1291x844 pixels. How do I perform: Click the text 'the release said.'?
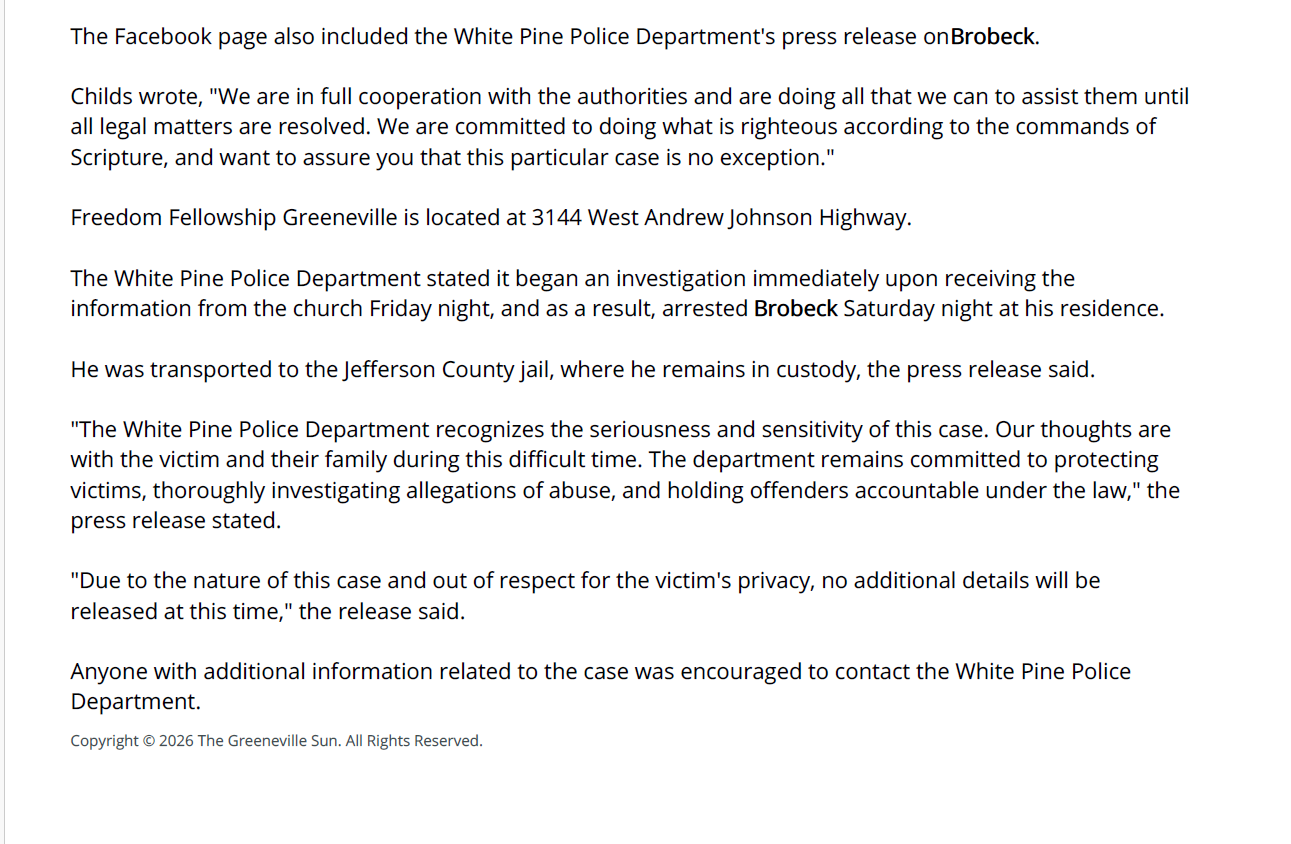tap(382, 611)
